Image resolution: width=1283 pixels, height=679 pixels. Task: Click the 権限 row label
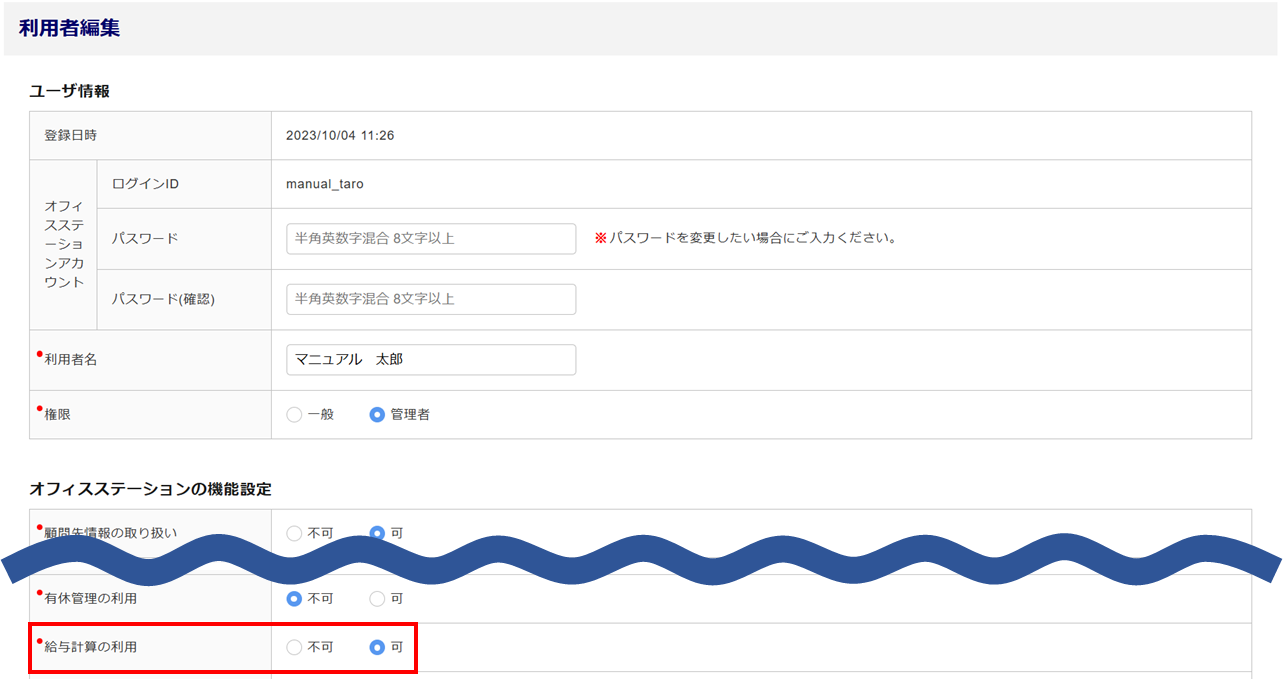58,415
